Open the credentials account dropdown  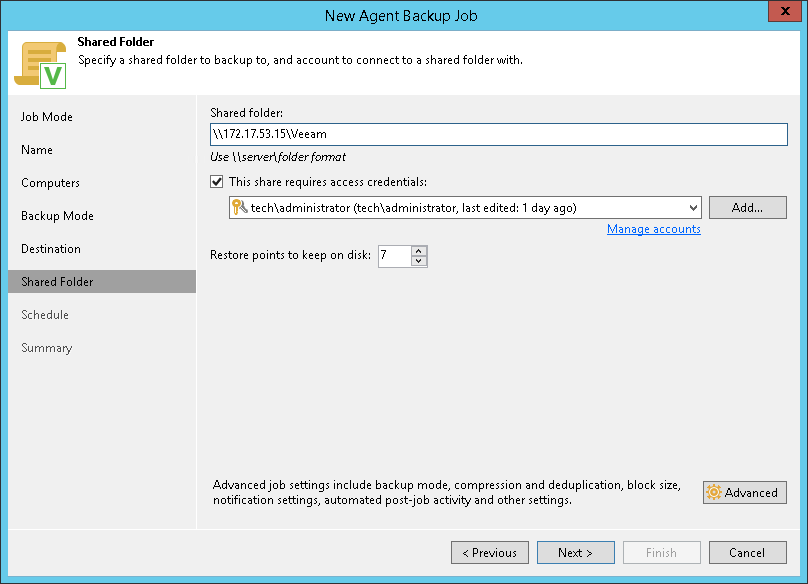coord(694,208)
